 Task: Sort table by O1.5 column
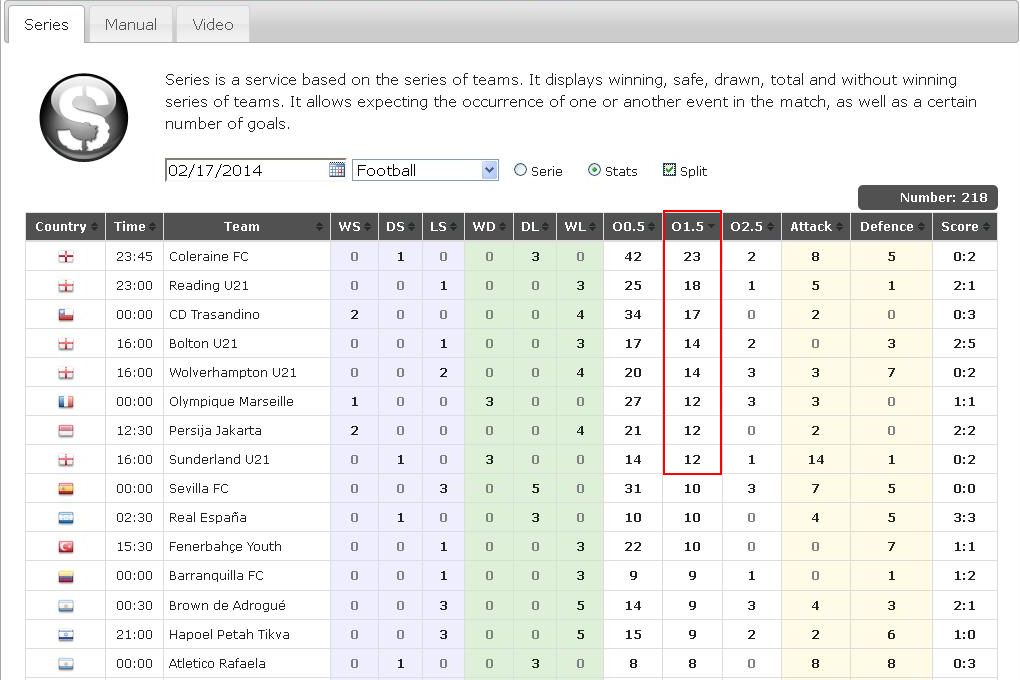[692, 226]
